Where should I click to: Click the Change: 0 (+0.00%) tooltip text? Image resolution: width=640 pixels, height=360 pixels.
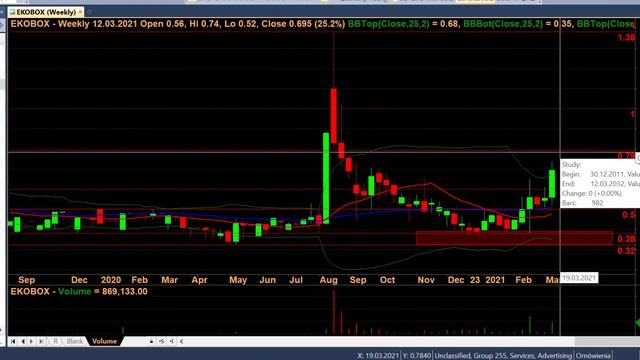(591, 193)
